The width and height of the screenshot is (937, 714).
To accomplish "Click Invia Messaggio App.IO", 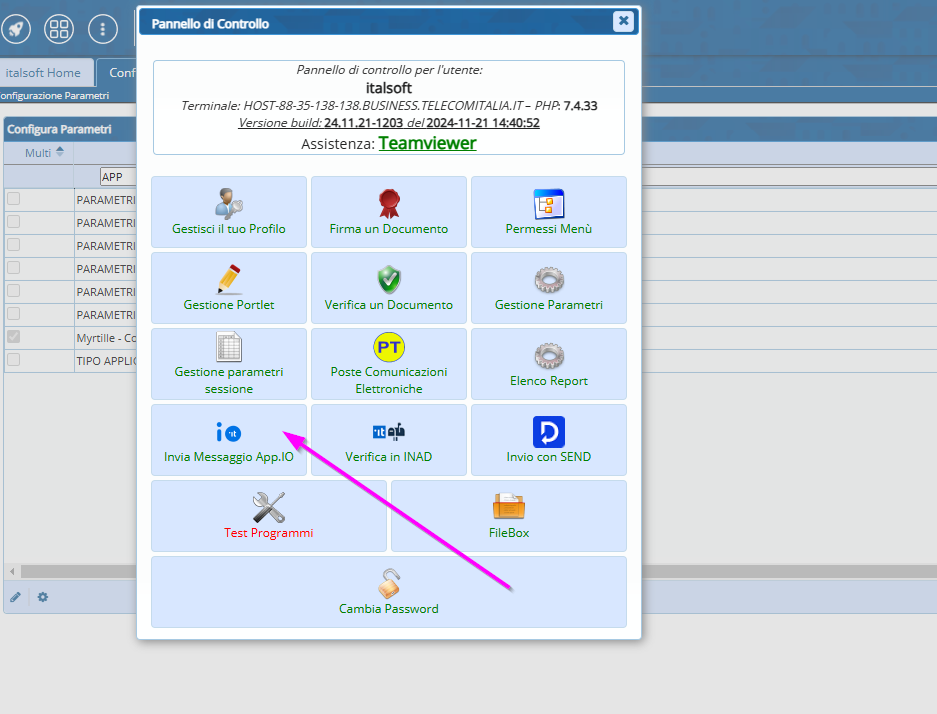I will point(228,440).
